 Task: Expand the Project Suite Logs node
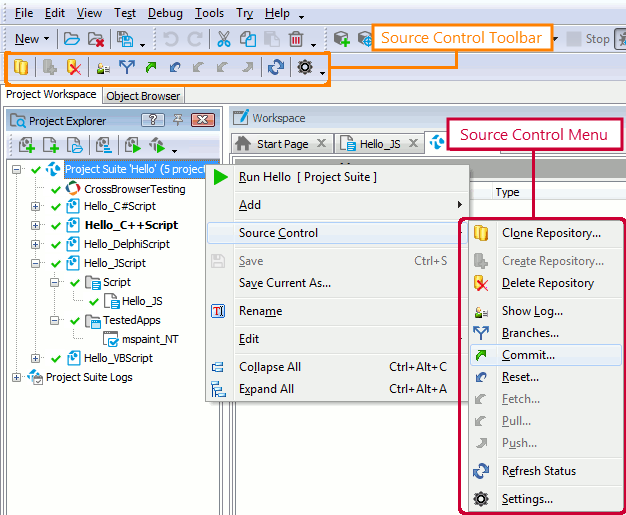(x=16, y=377)
